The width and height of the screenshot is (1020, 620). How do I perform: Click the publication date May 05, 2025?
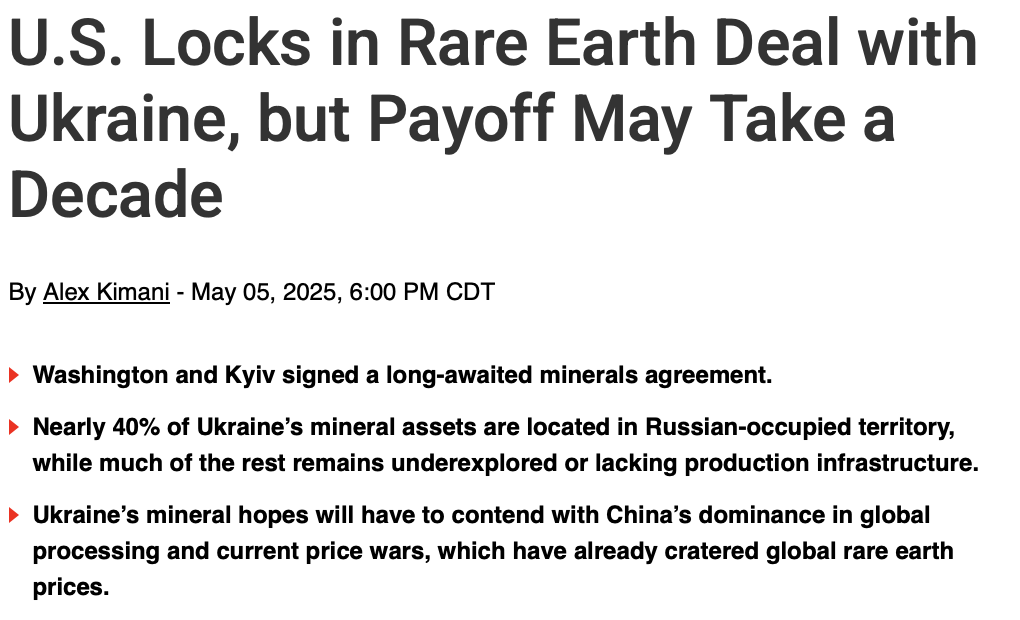(264, 291)
